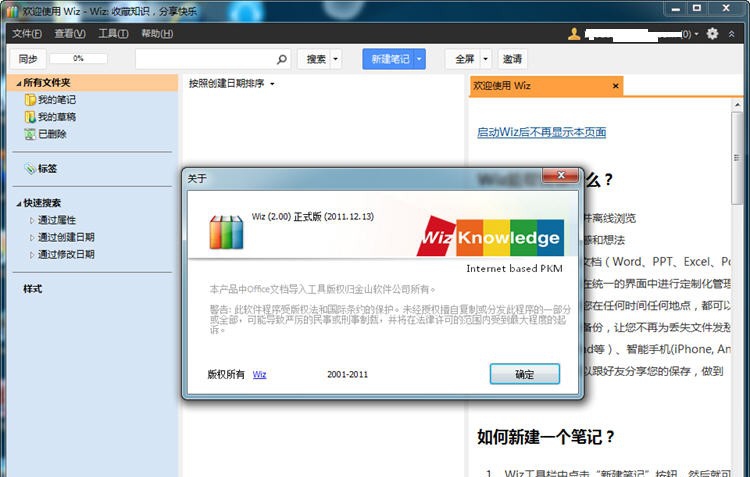Select the 我的笔记 tree label
The width and height of the screenshot is (750, 477).
[x=56, y=100]
